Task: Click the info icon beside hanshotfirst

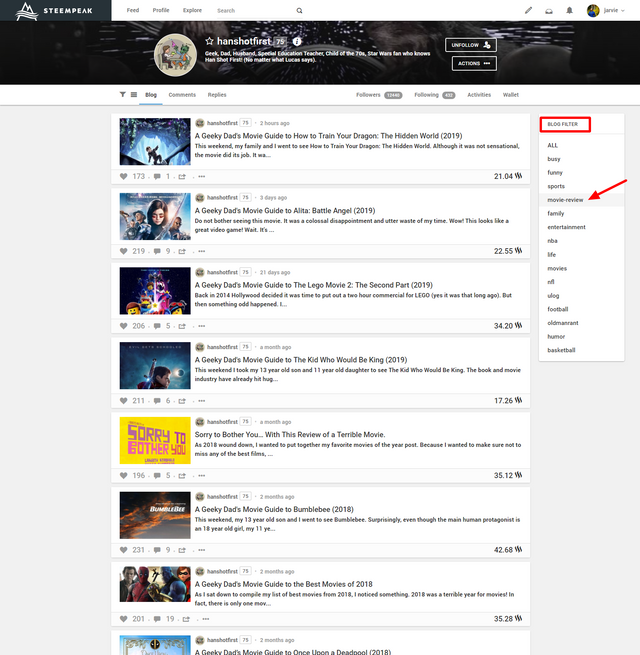Action: 297,41
